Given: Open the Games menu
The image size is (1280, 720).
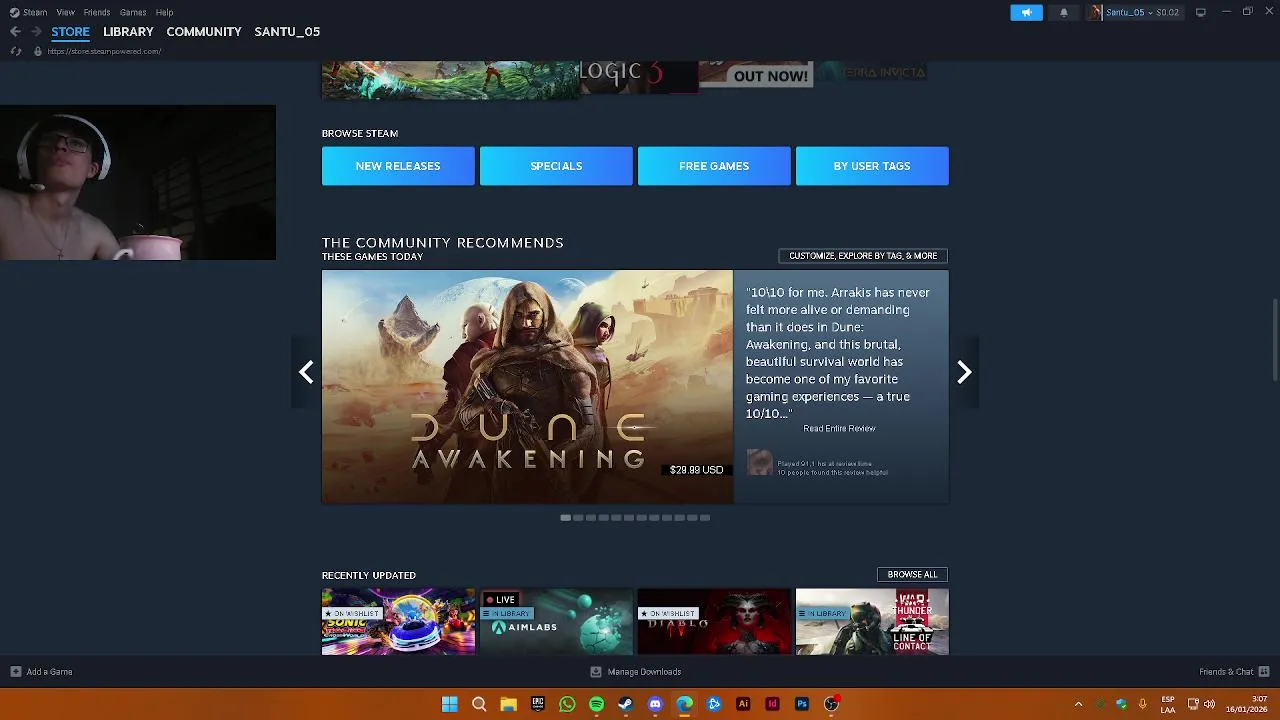Looking at the screenshot, I should coord(133,12).
